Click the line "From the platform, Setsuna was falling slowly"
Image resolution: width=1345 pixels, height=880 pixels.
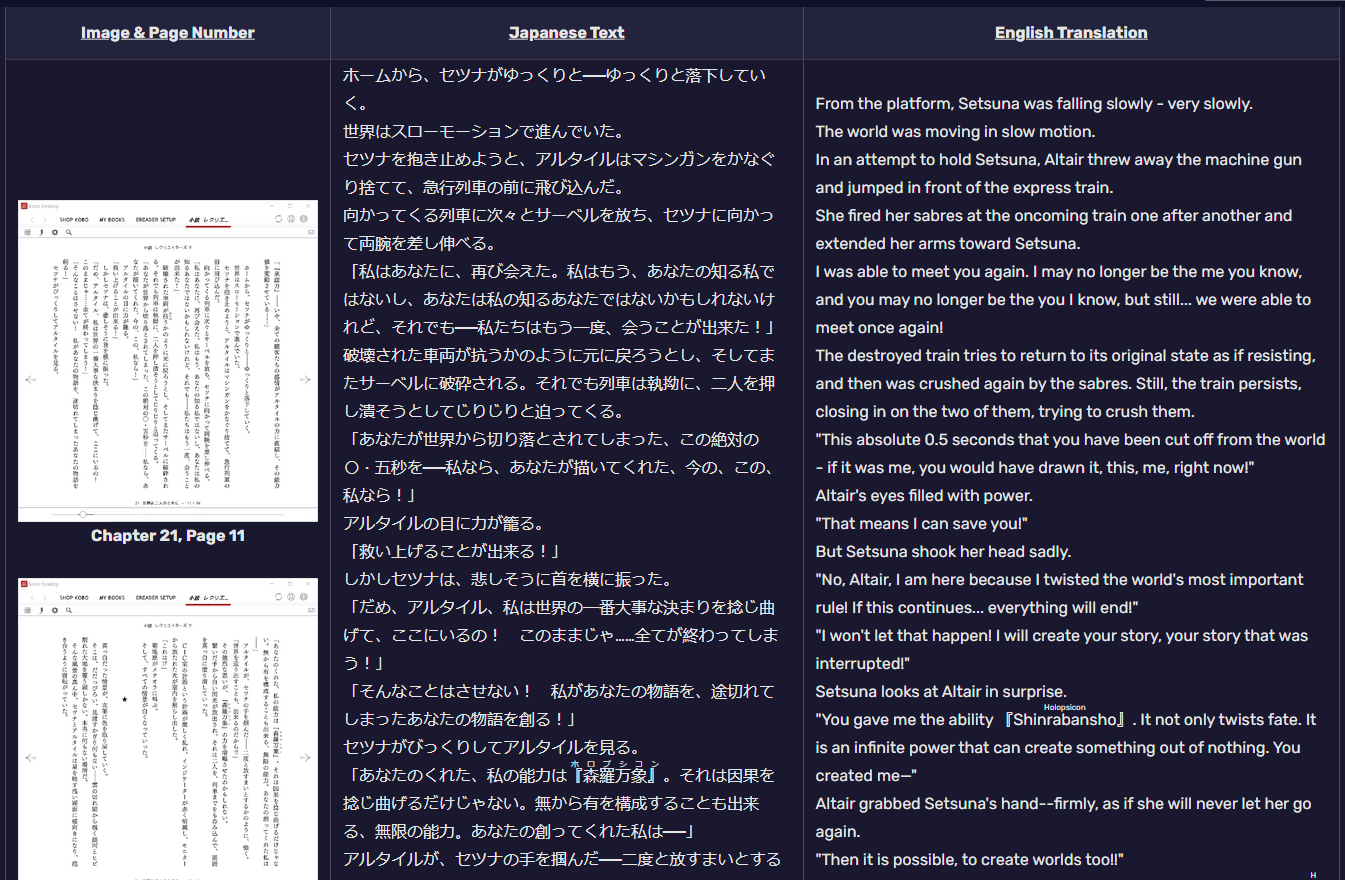(x=1034, y=104)
